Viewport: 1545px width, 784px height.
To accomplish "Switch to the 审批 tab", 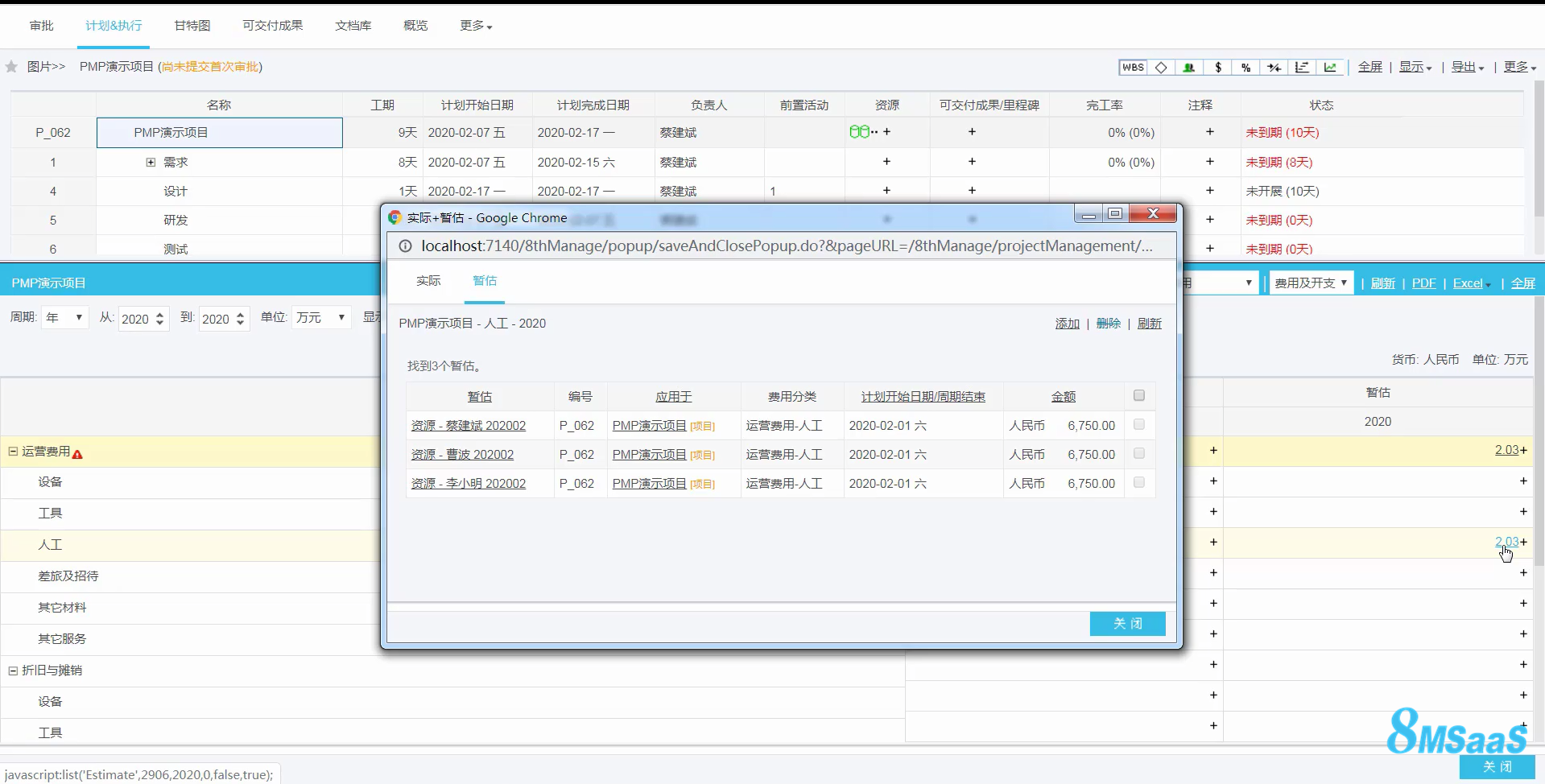I will pos(41,26).
